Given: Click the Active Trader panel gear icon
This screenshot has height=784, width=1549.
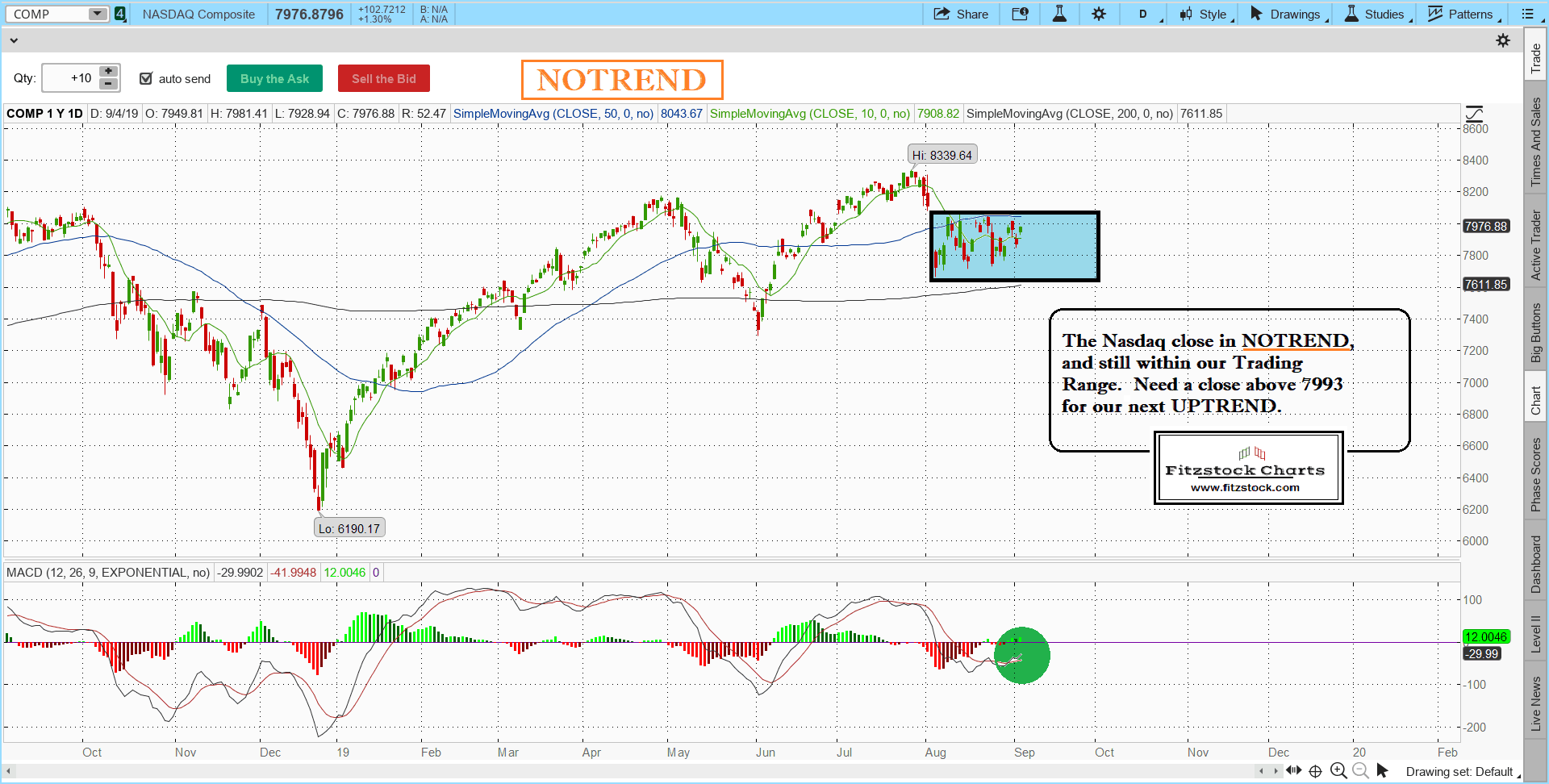Looking at the screenshot, I should pos(1503,40).
